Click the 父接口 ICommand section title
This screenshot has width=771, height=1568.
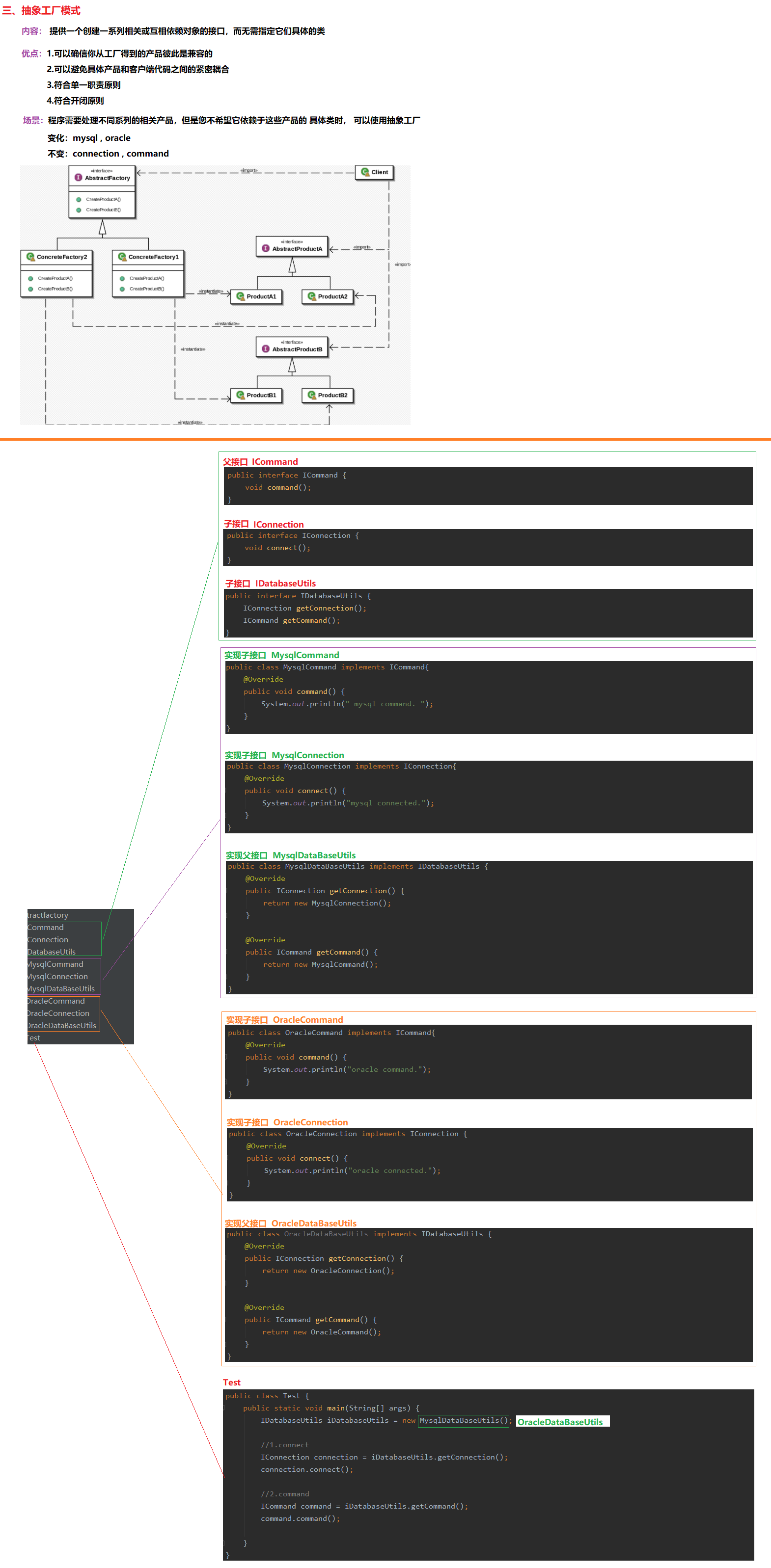click(260, 461)
